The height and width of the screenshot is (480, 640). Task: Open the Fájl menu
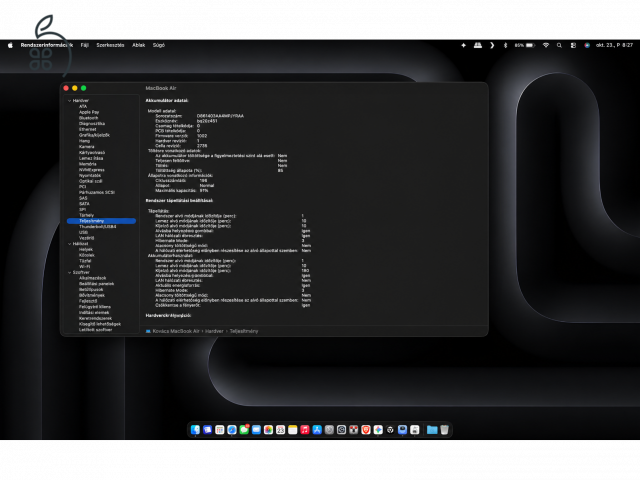point(84,45)
